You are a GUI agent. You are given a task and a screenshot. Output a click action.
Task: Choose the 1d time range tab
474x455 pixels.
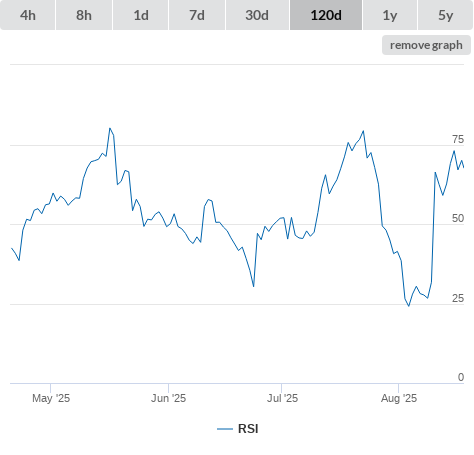click(141, 15)
